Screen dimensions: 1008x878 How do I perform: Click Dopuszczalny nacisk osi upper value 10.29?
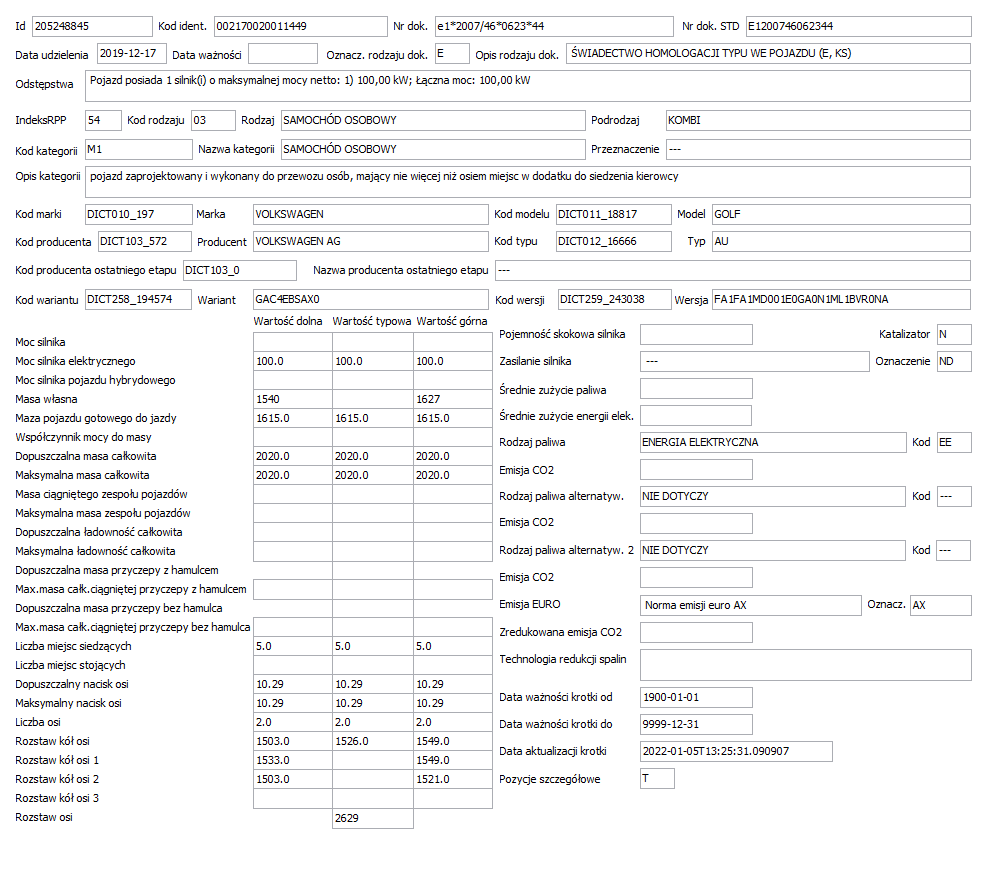[453, 685]
